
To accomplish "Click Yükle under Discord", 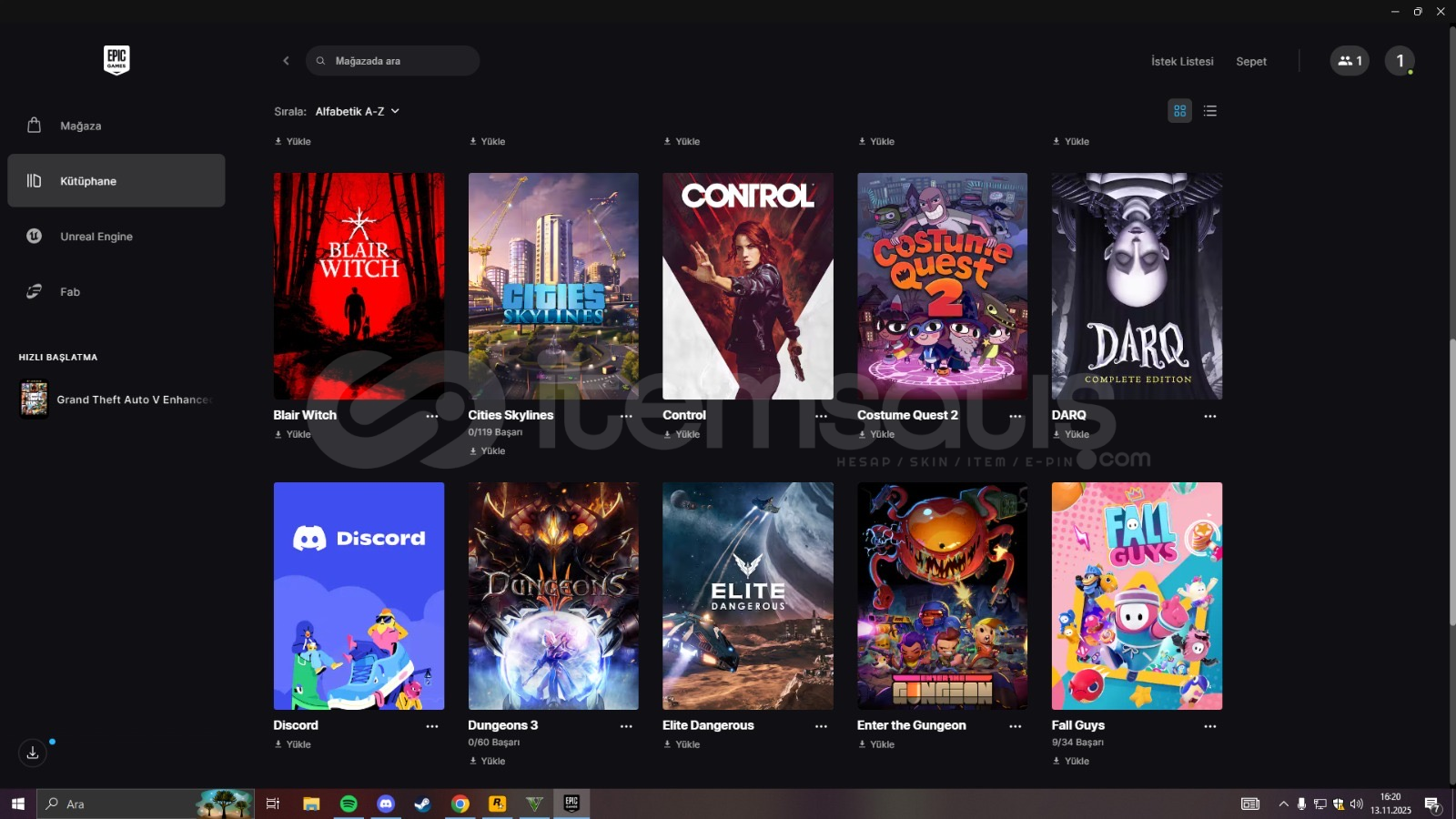I will (x=293, y=744).
